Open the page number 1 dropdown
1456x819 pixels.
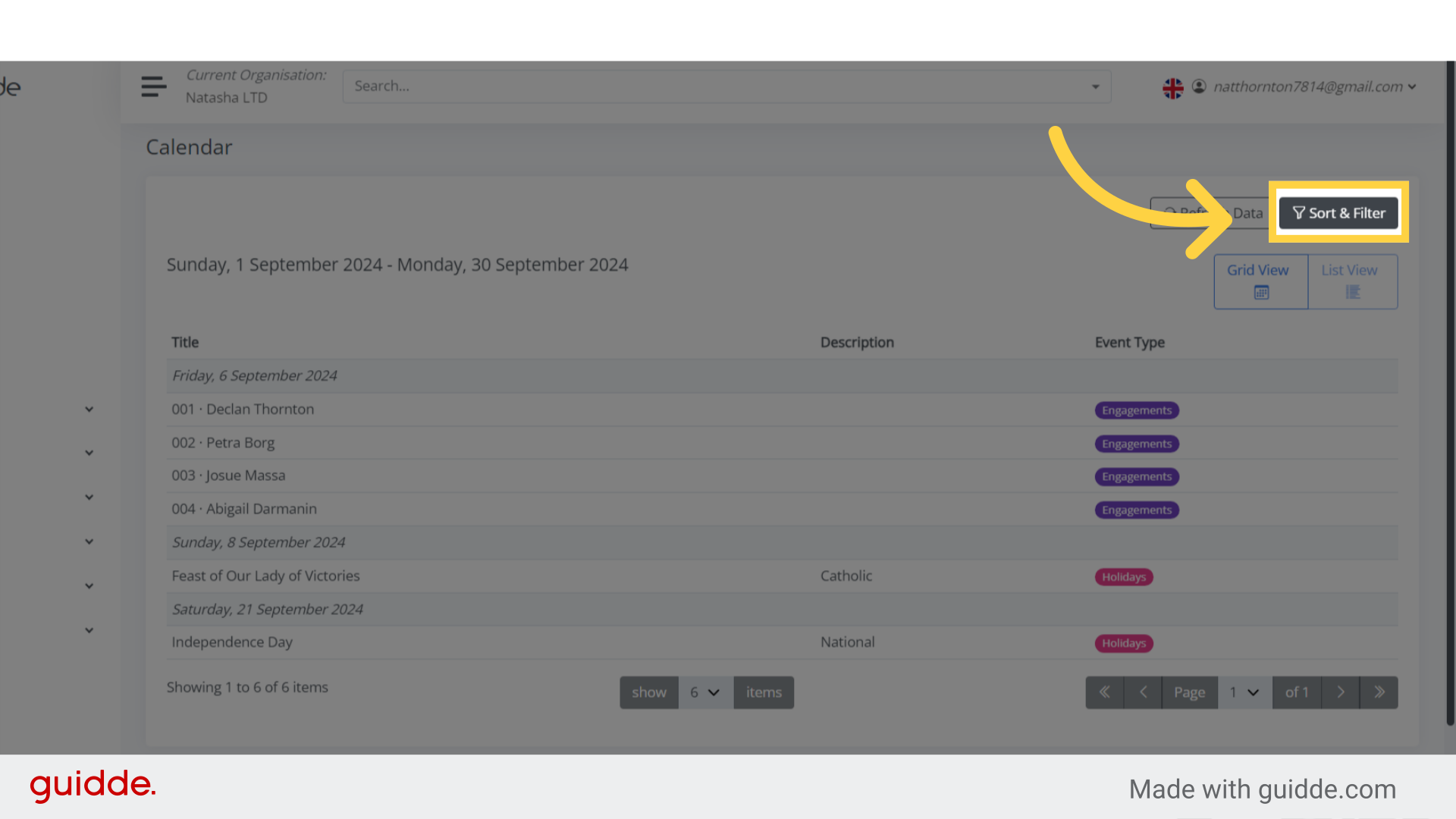tap(1244, 692)
